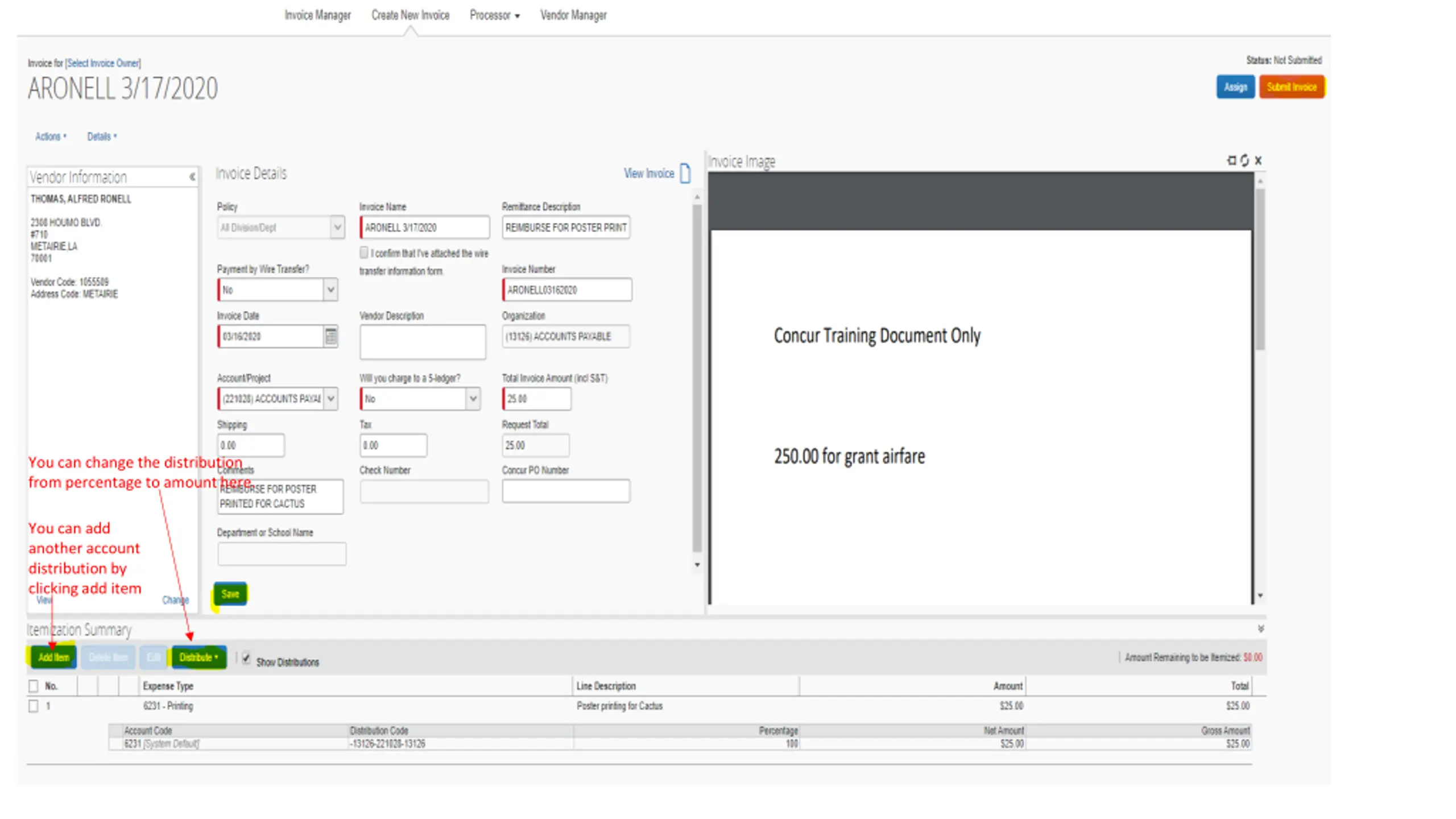The image size is (1456, 819).
Task: Toggle the Show Distributions checkbox
Action: pyautogui.click(x=246, y=658)
